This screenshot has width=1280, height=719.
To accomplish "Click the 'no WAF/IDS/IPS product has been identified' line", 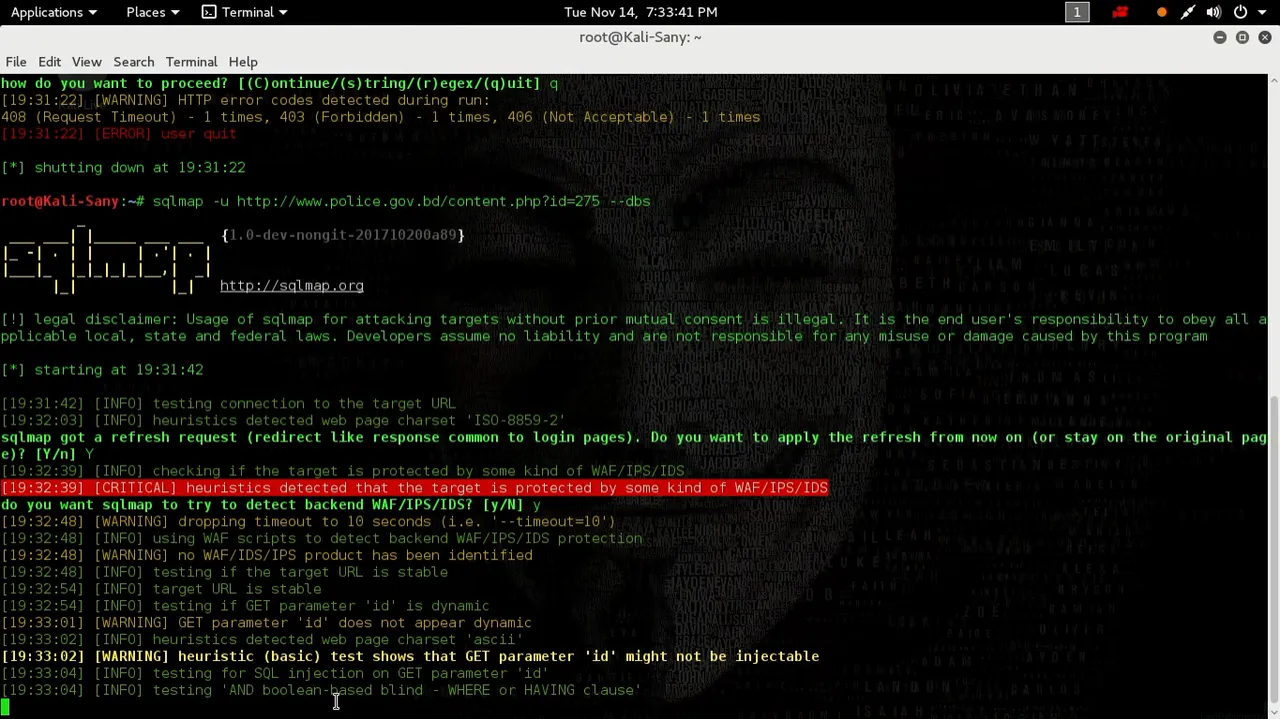I will pos(267,555).
